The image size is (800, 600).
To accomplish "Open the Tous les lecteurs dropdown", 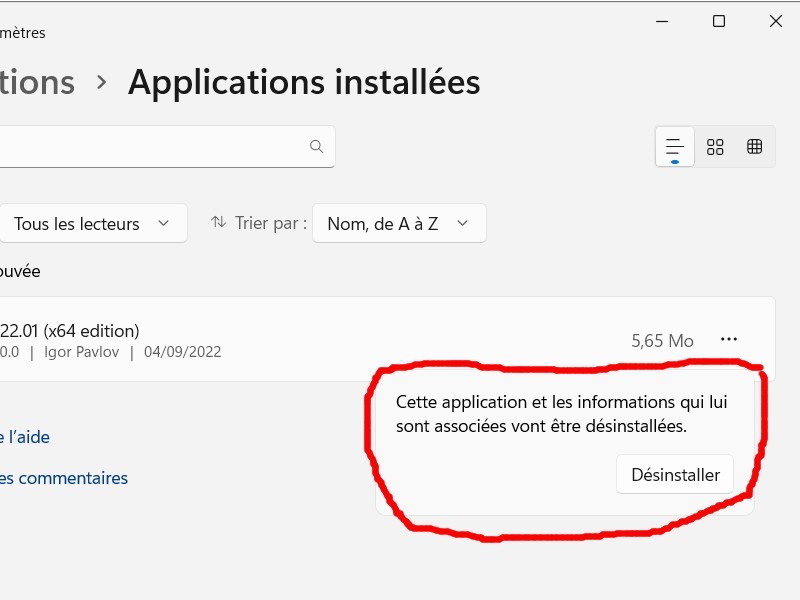I will [x=92, y=224].
